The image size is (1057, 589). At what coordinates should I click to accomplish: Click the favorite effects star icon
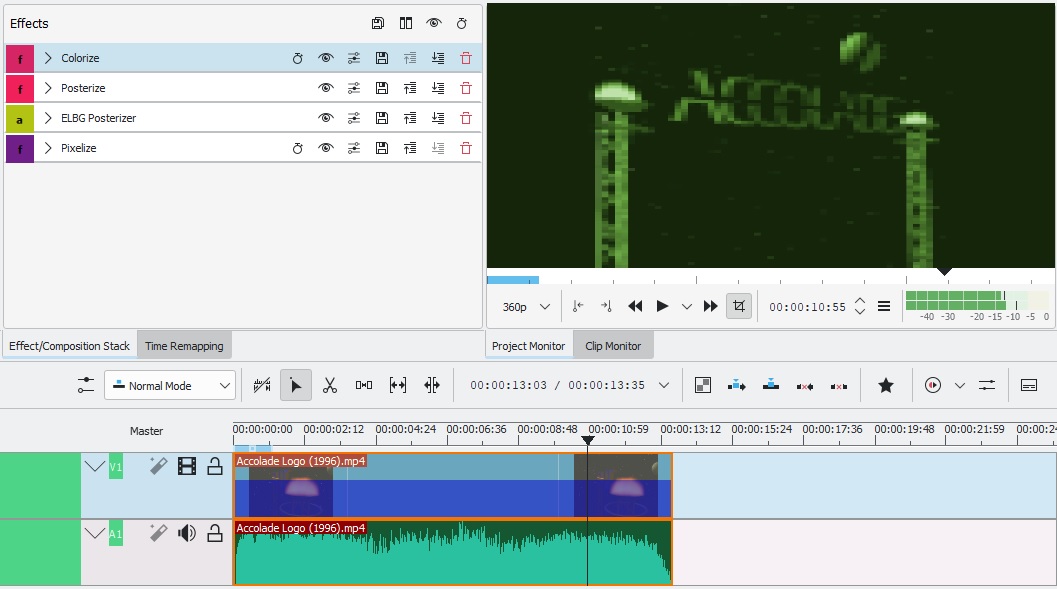(886, 385)
